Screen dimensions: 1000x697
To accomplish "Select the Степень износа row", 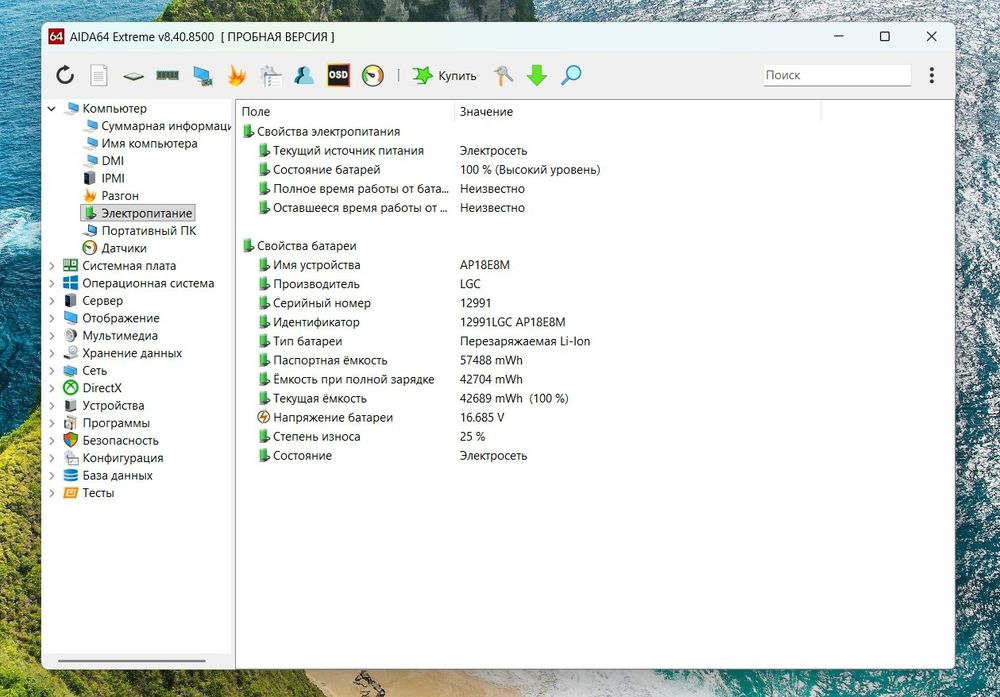I will point(371,437).
